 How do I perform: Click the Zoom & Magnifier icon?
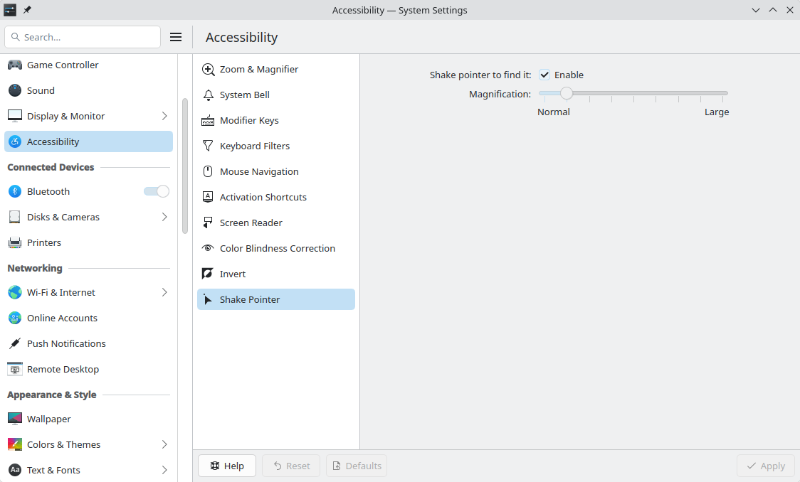click(208, 70)
